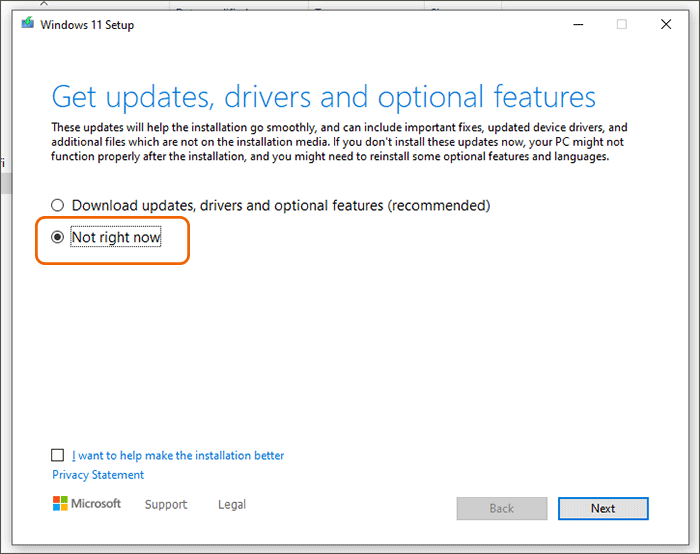Click the Microsoft logo
The image size is (700, 554).
pos(87,504)
